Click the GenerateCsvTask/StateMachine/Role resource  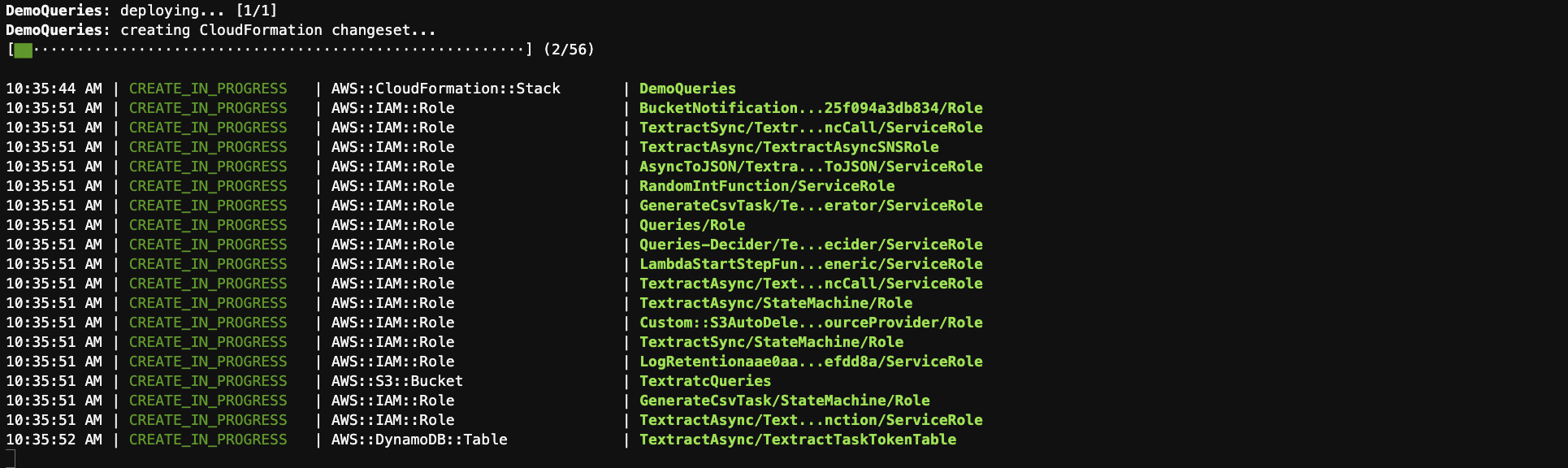[785, 401]
